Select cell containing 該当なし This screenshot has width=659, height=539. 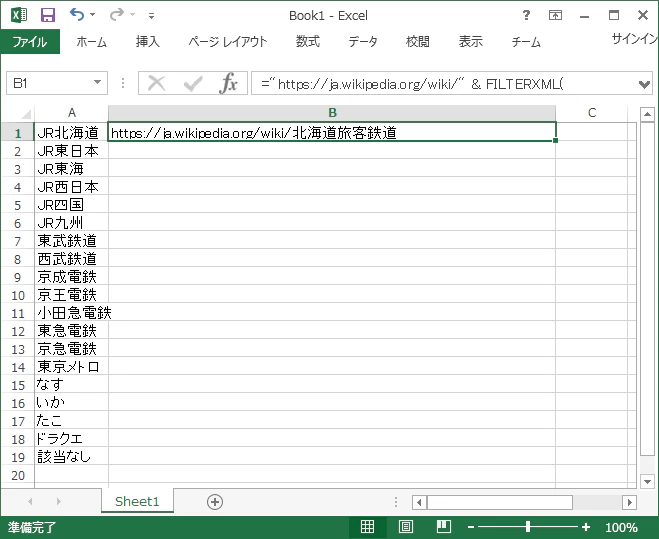[x=71, y=457]
